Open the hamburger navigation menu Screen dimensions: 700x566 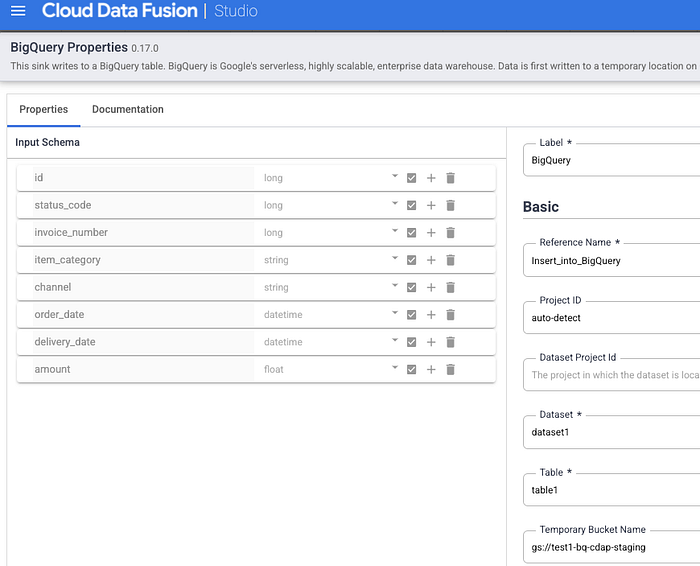[x=18, y=11]
